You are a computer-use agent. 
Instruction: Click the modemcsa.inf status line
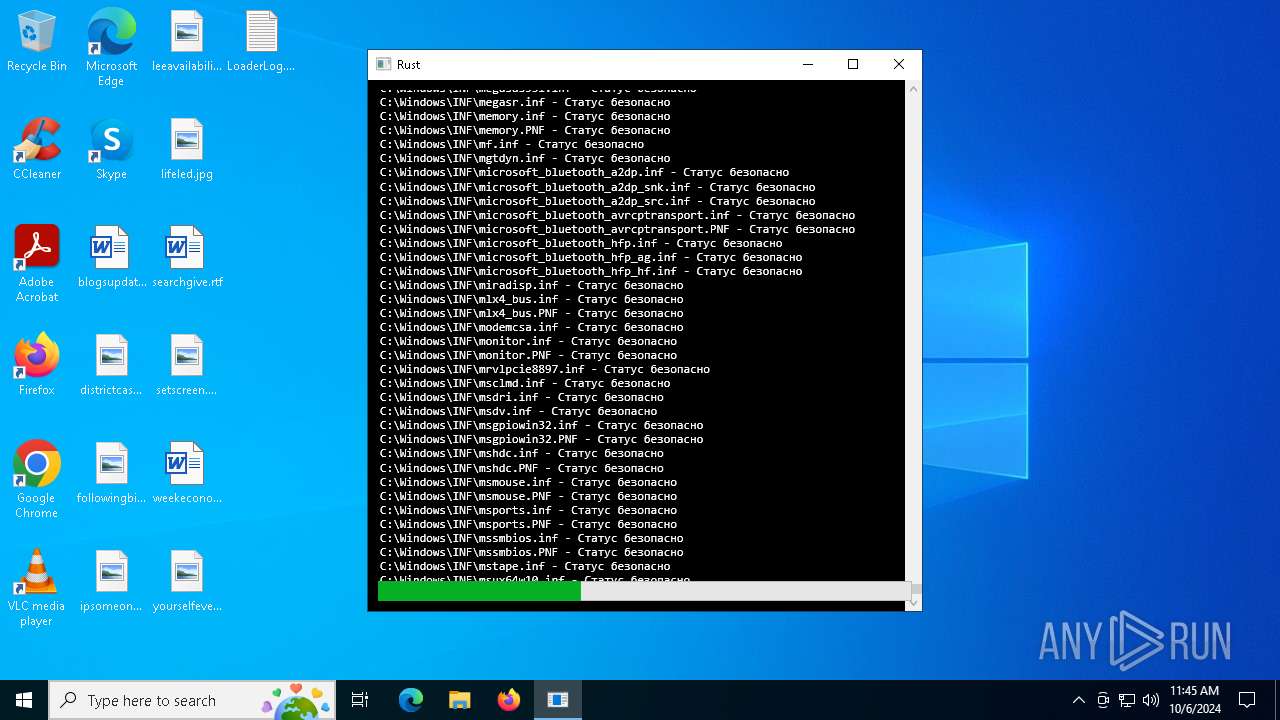(531, 327)
